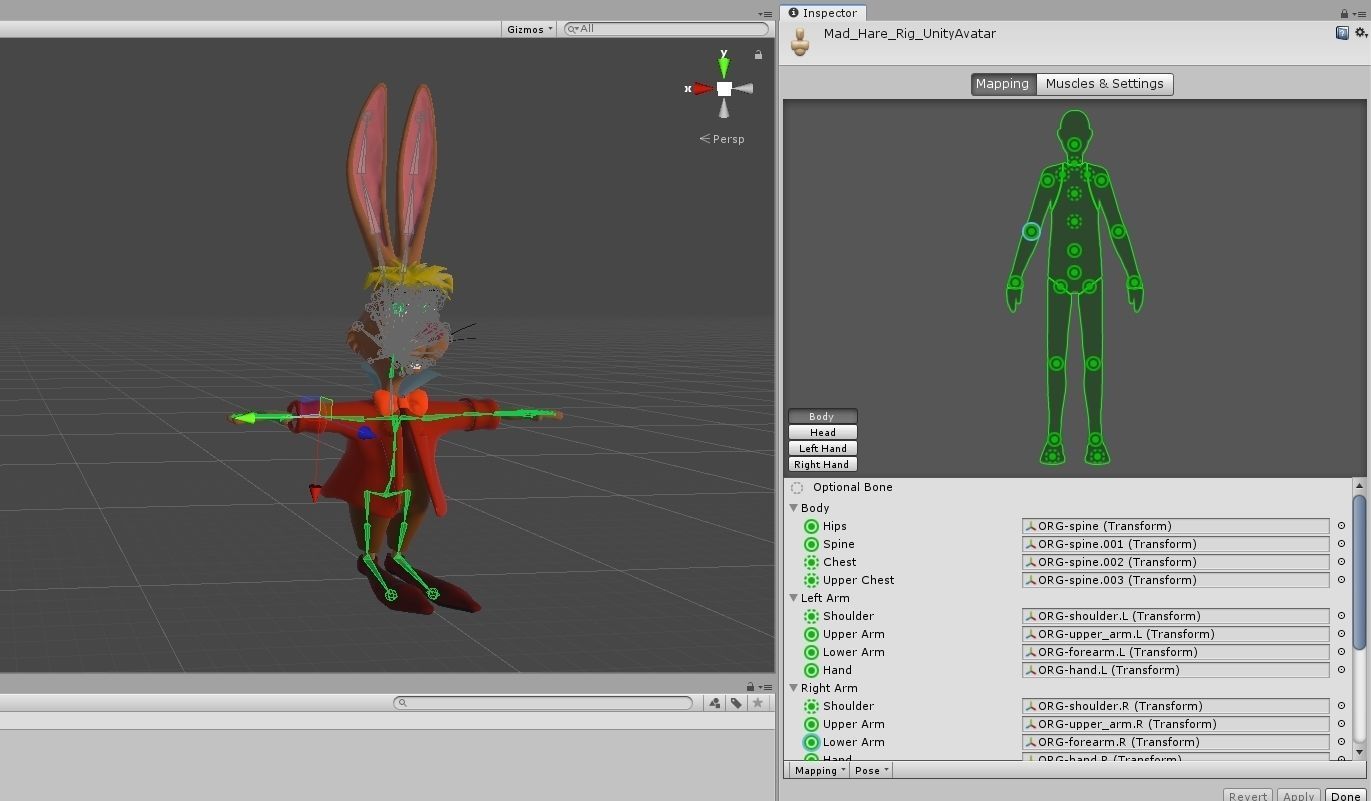Open the scene search mode dropdown magnifier
The width and height of the screenshot is (1371, 801).
click(x=574, y=29)
